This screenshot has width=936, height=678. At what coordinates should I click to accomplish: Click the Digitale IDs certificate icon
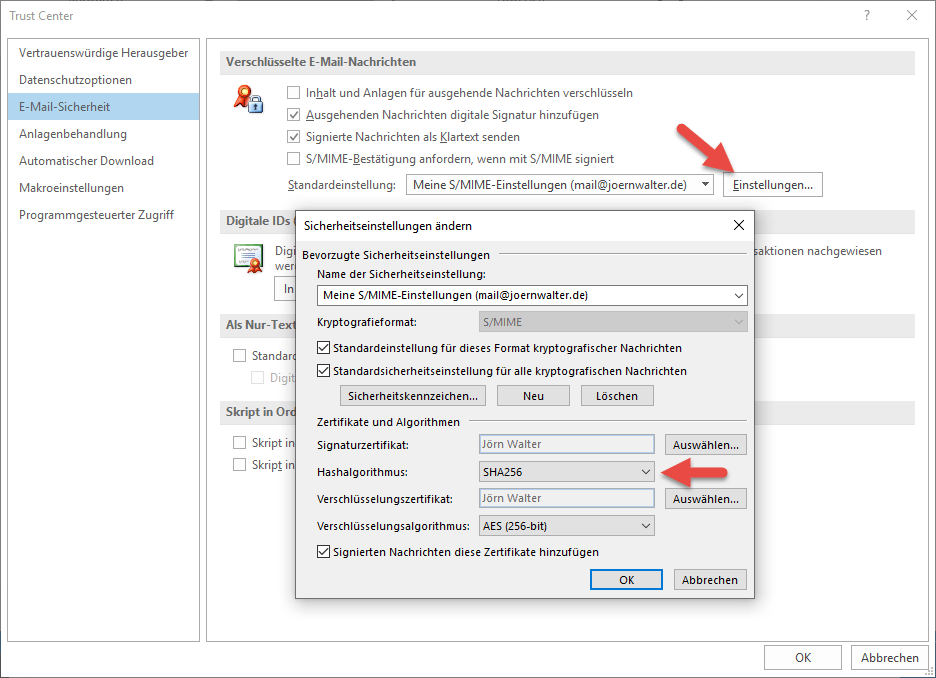coord(248,259)
